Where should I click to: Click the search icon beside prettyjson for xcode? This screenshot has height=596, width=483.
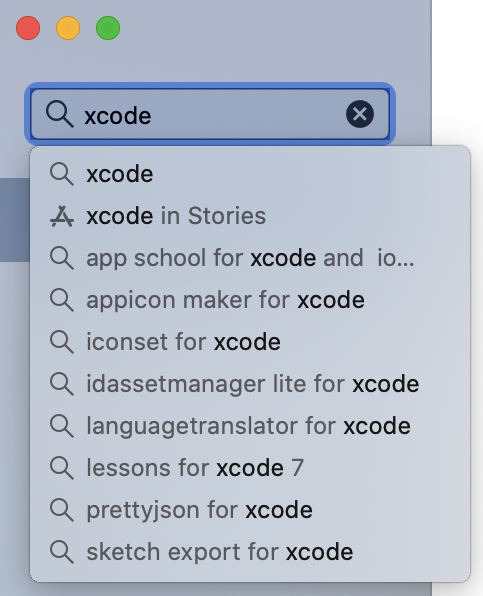[62, 510]
